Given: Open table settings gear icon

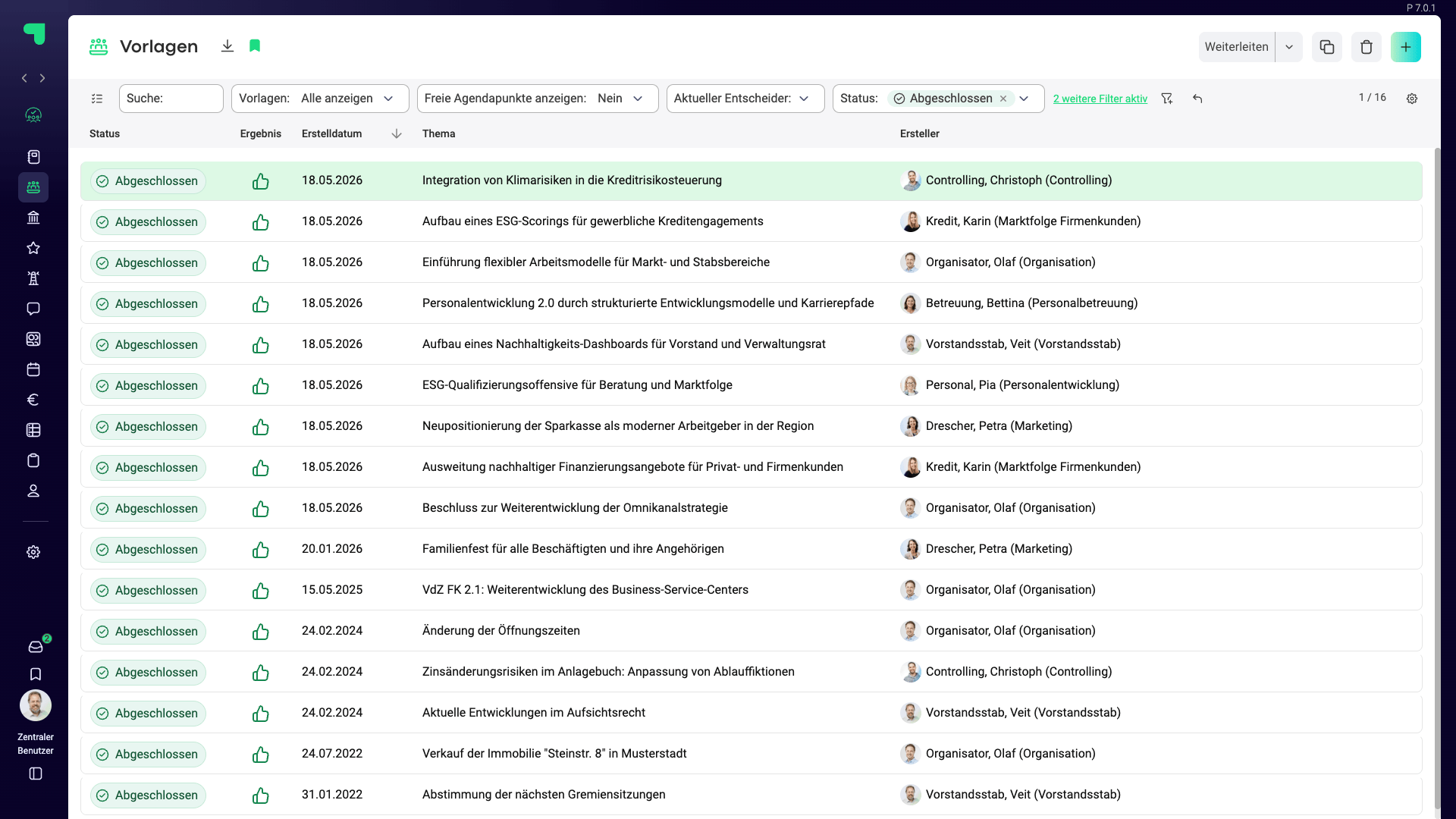Looking at the screenshot, I should coord(1412,99).
